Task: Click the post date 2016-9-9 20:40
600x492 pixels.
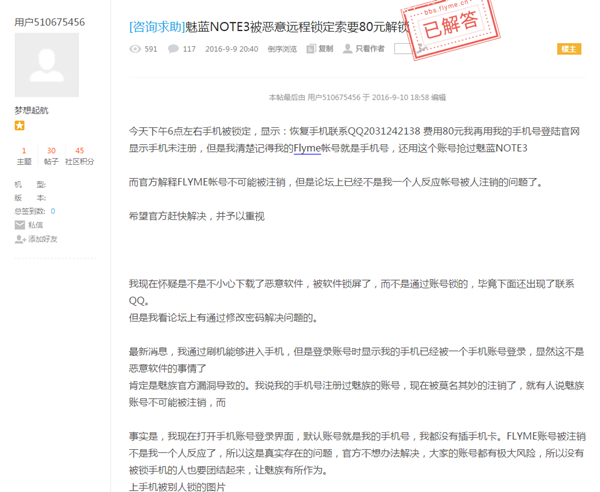Action: tap(232, 49)
